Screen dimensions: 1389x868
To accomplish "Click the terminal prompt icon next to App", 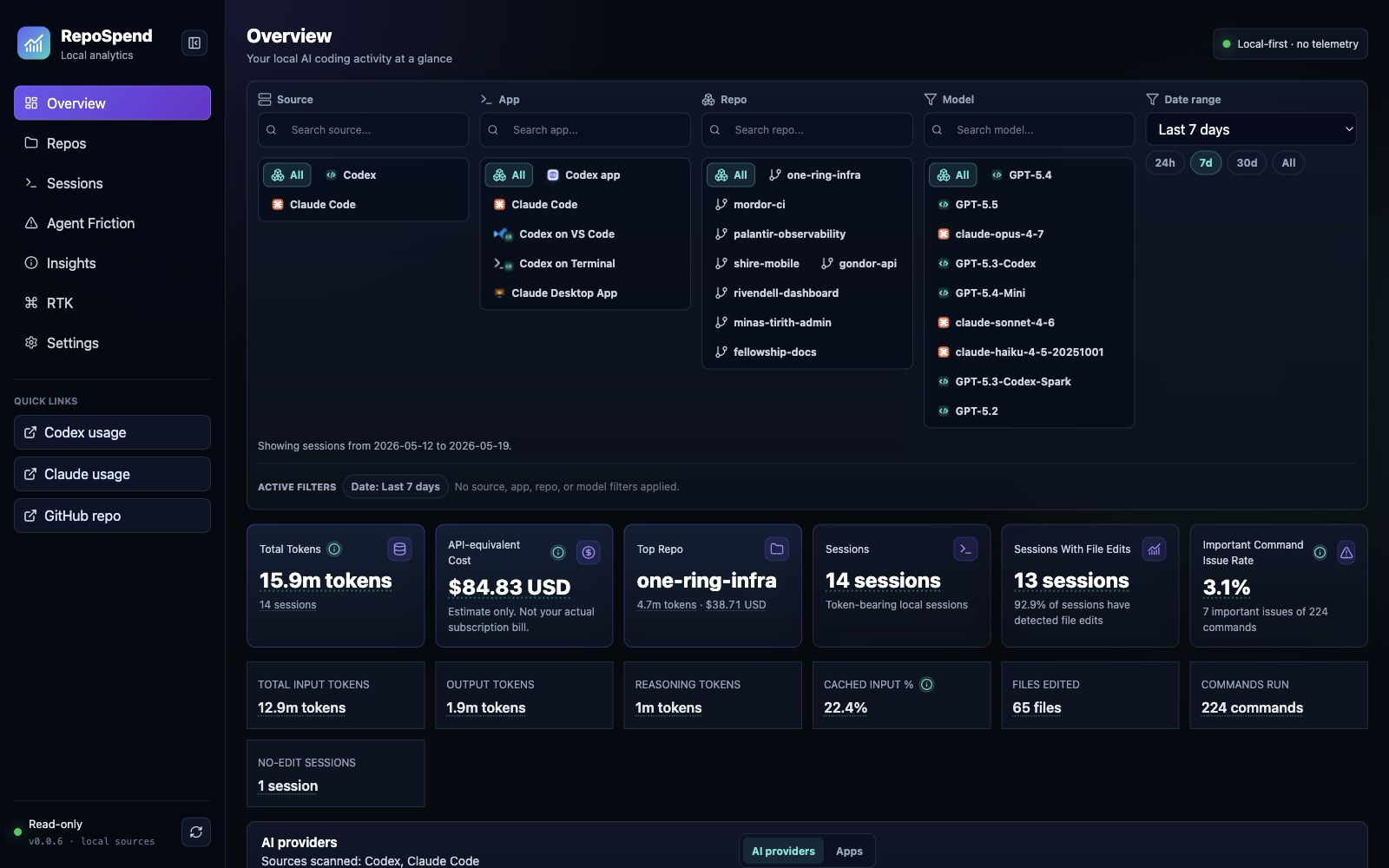I will tap(486, 99).
